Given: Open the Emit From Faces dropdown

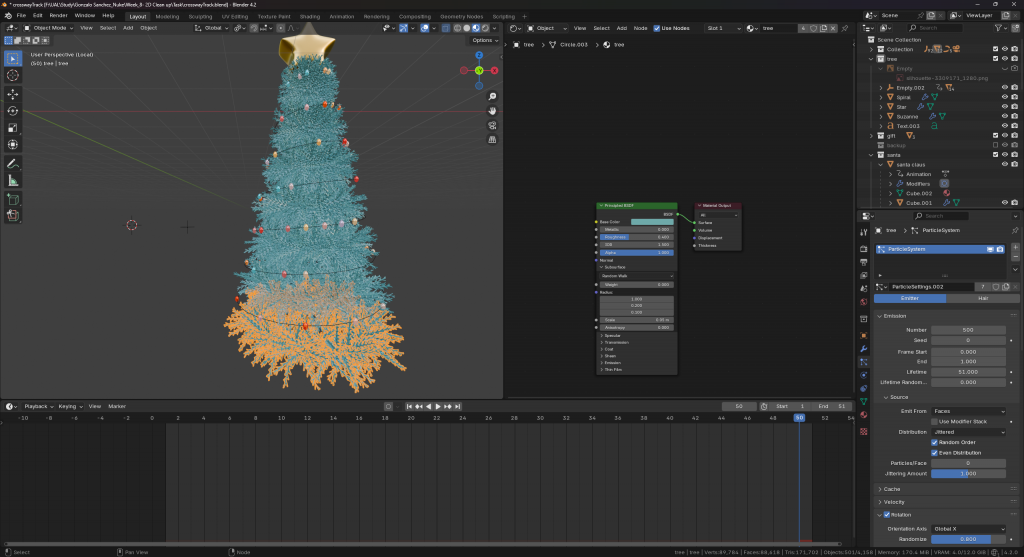Looking at the screenshot, I should pos(968,411).
